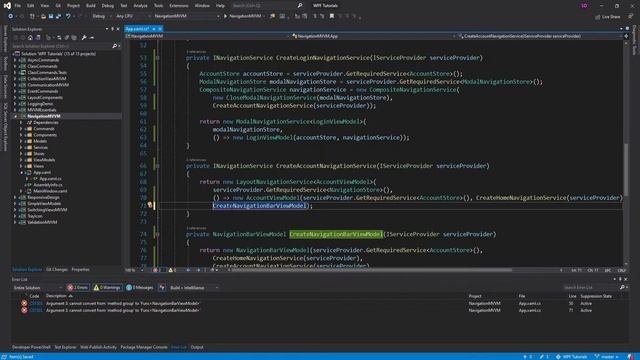Image resolution: width=640 pixels, height=360 pixels.
Task: Click the Save All icon in the toolbar
Action: coord(58,16)
